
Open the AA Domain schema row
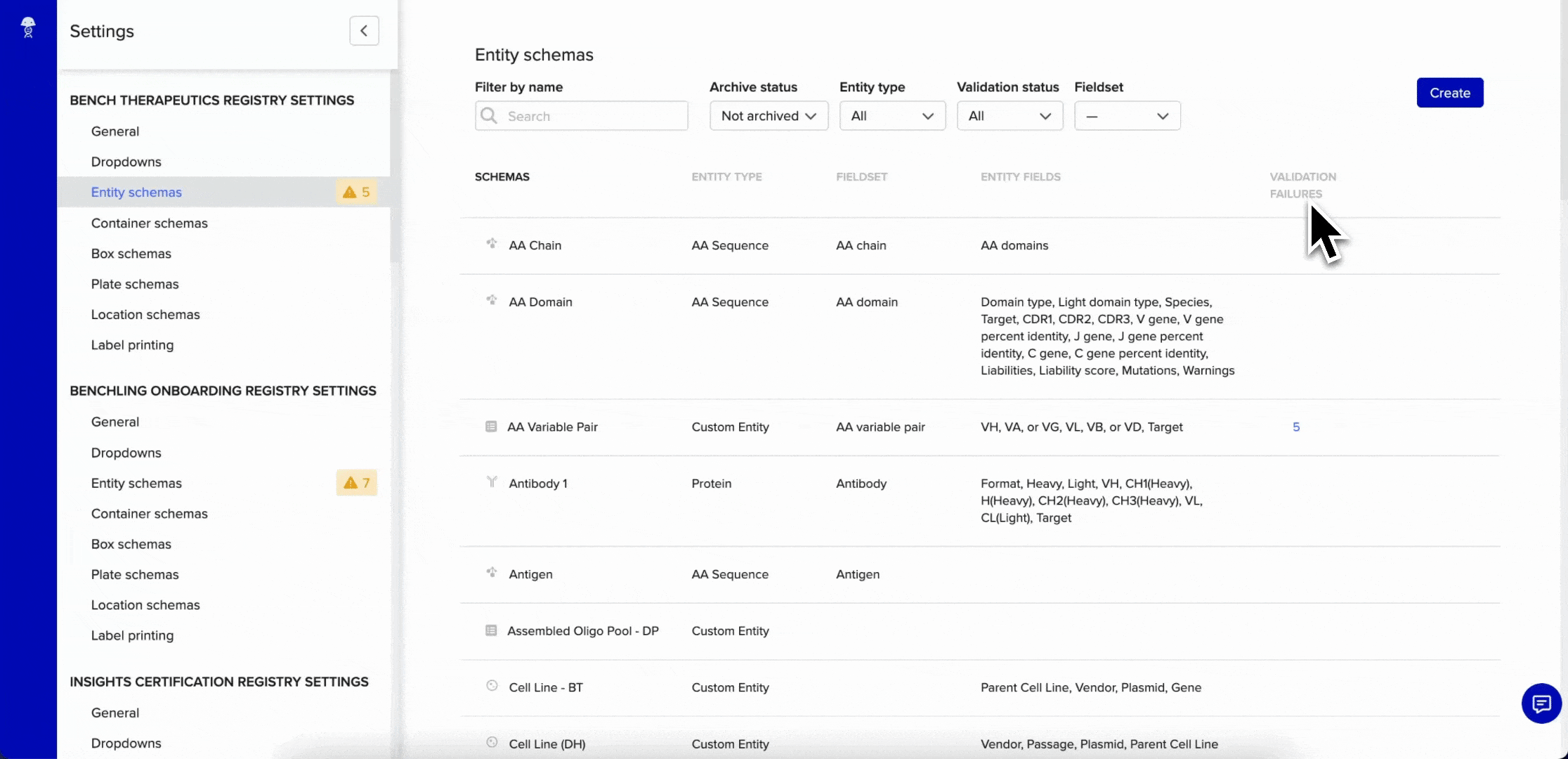(x=979, y=337)
